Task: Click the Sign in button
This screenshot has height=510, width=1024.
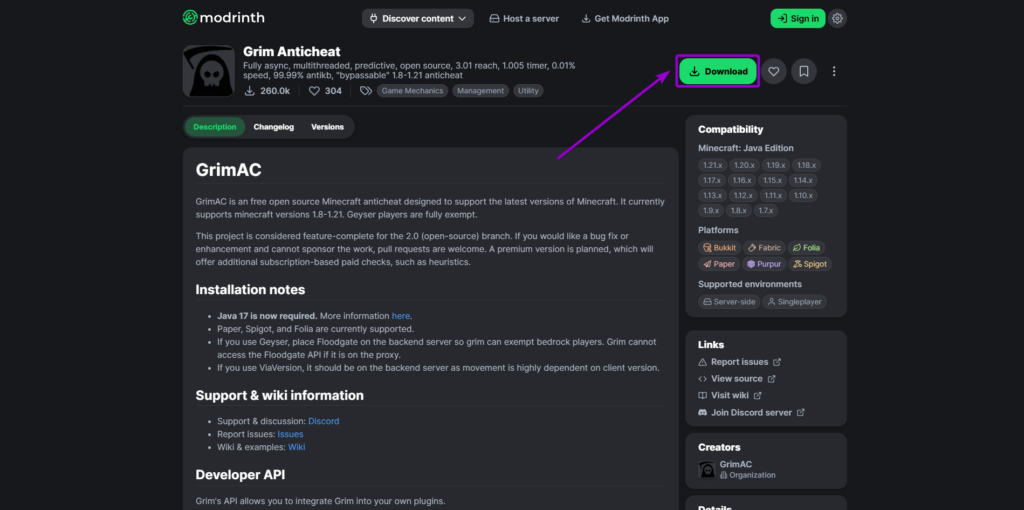Action: coord(797,18)
